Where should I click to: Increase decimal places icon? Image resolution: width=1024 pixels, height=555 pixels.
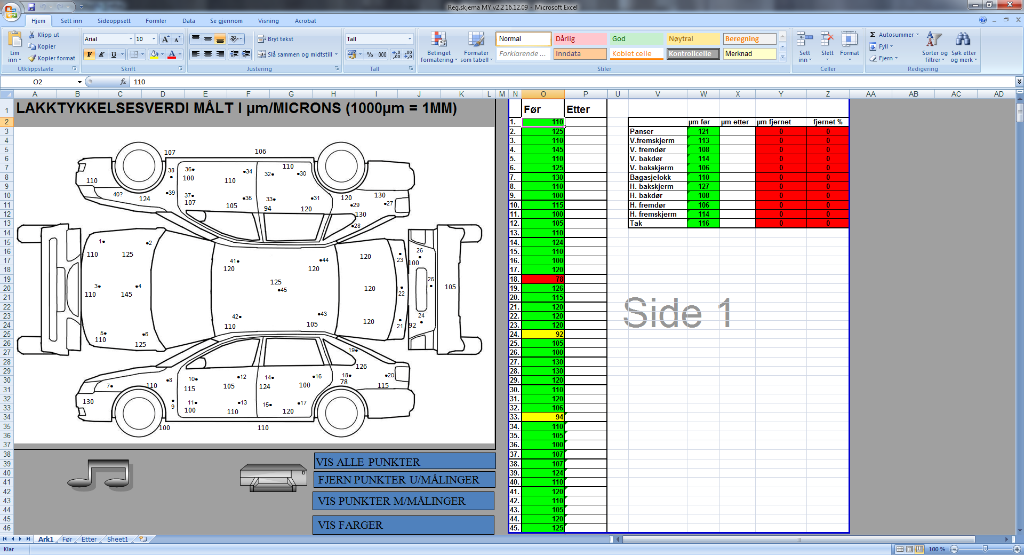(395, 55)
